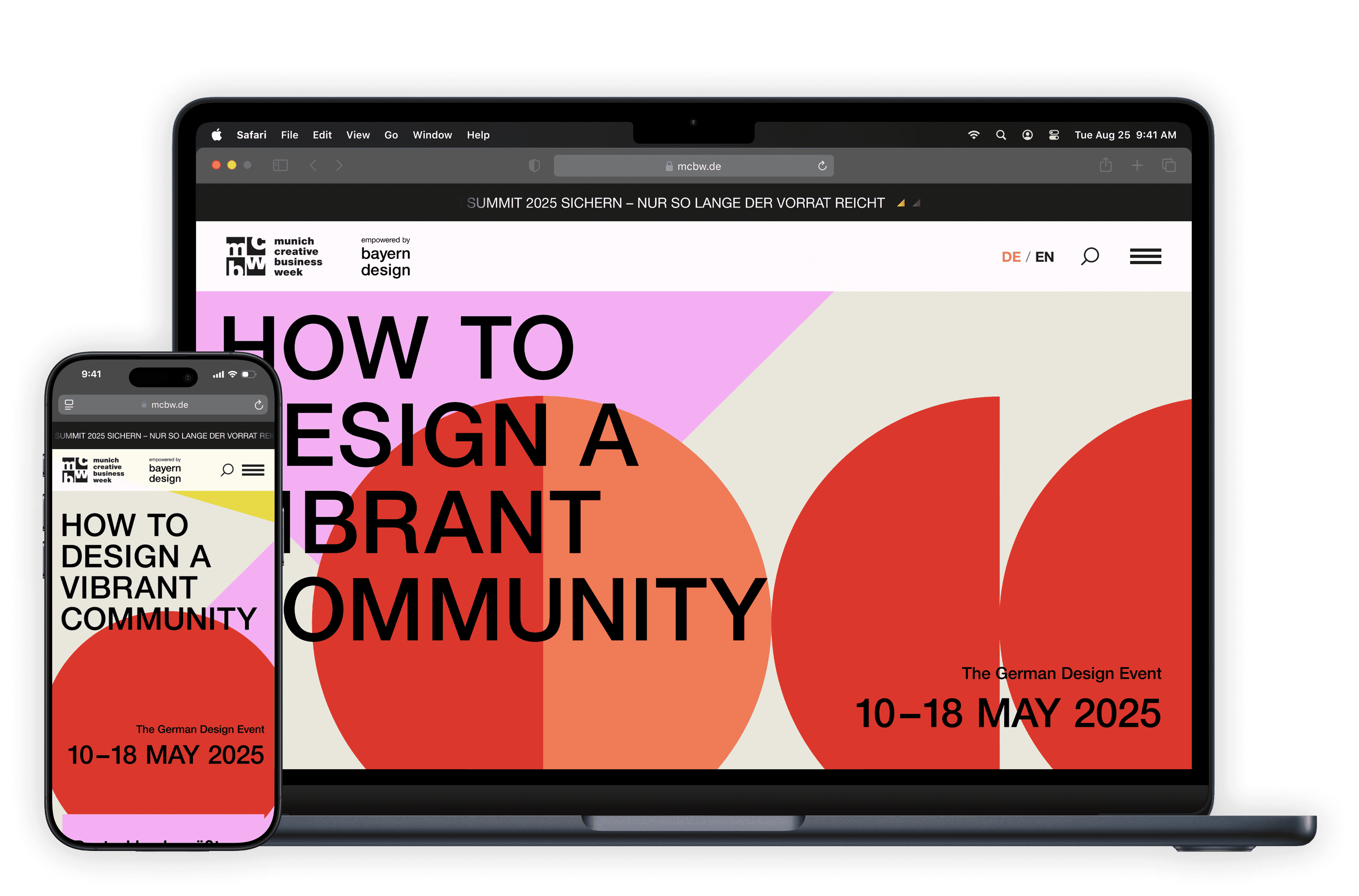1359x896 pixels.
Task: Go forward with the Safari forward arrow
Action: click(340, 165)
